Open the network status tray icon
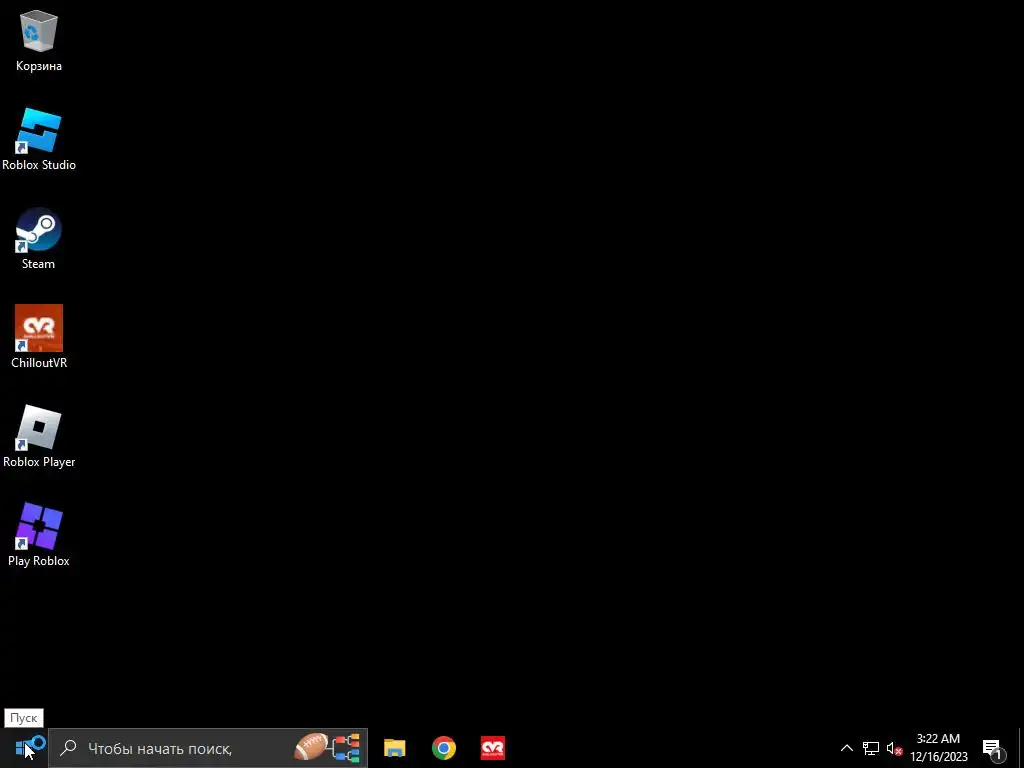The image size is (1024, 768). pos(871,748)
